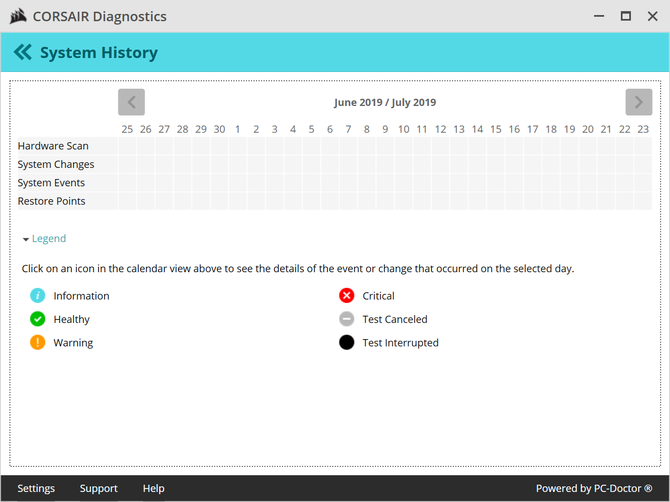Screen dimensions: 670x502
Task: Click Hardware Scan cell under day 25
Action: (127, 146)
